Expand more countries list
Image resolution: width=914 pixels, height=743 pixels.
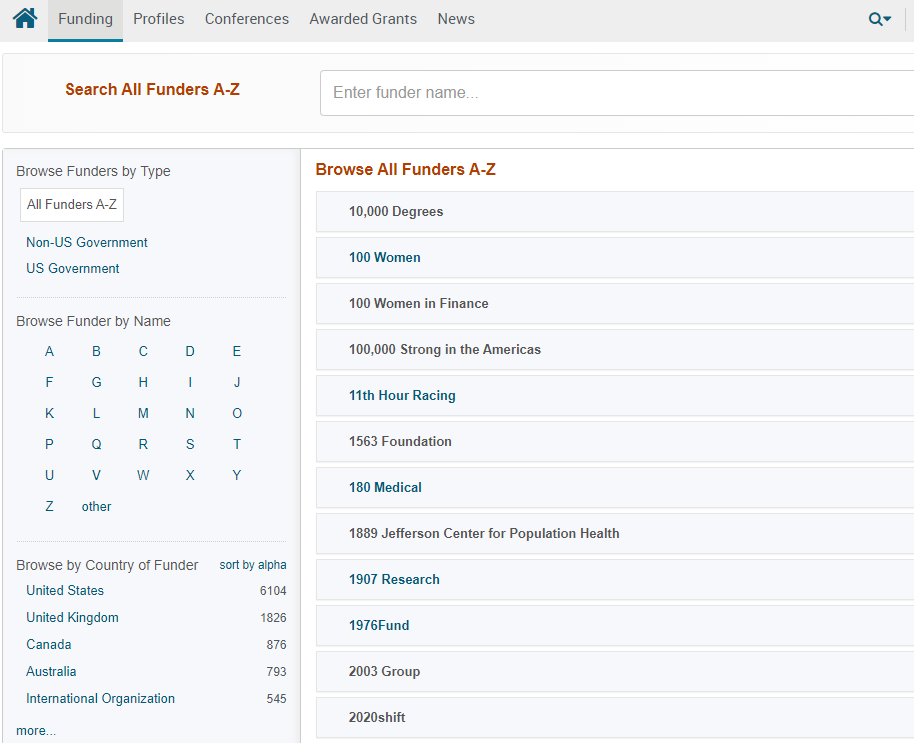36,731
